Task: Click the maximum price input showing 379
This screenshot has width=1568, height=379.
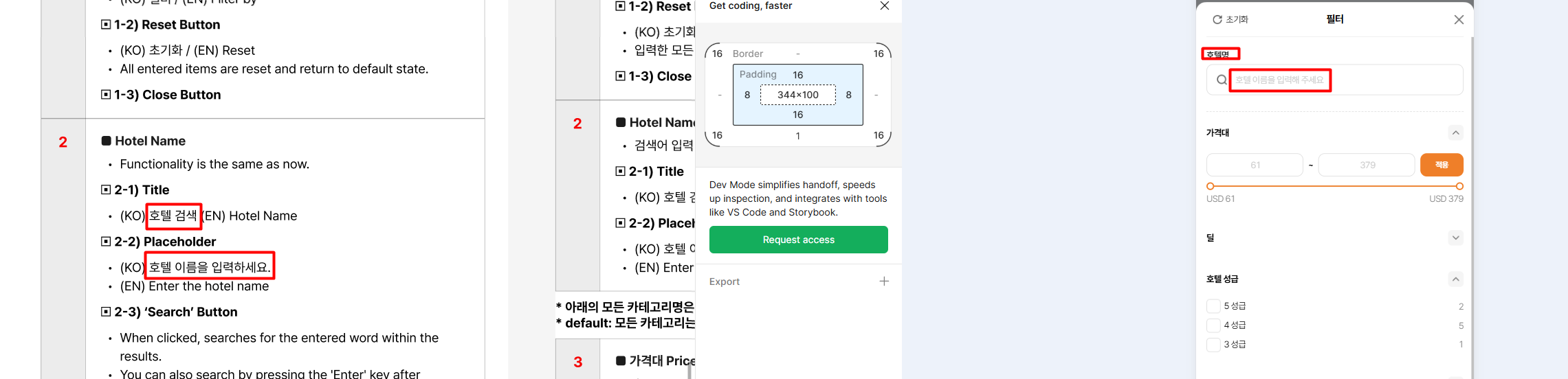Action: (x=1367, y=165)
